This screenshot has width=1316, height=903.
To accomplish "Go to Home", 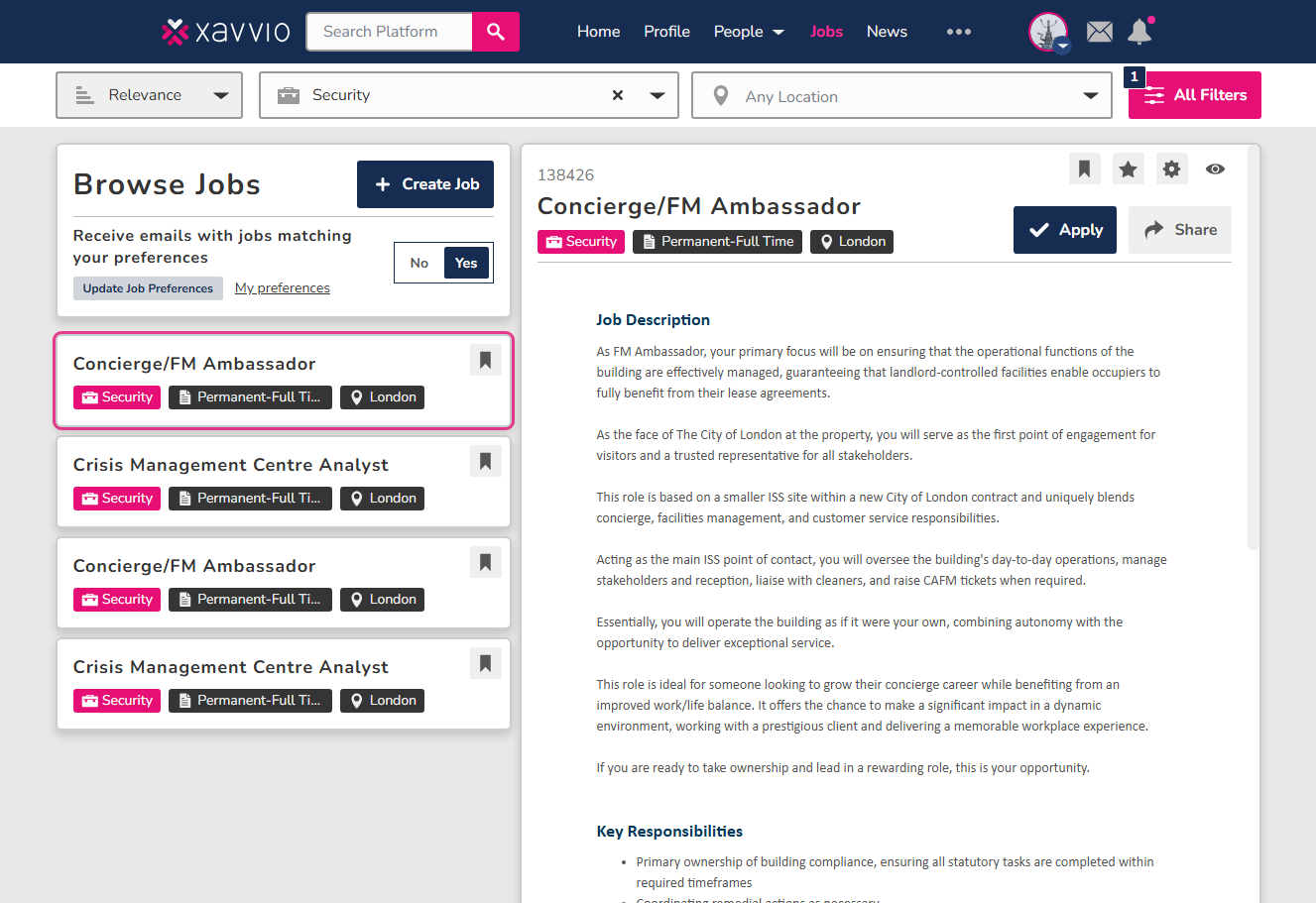I will [x=599, y=32].
